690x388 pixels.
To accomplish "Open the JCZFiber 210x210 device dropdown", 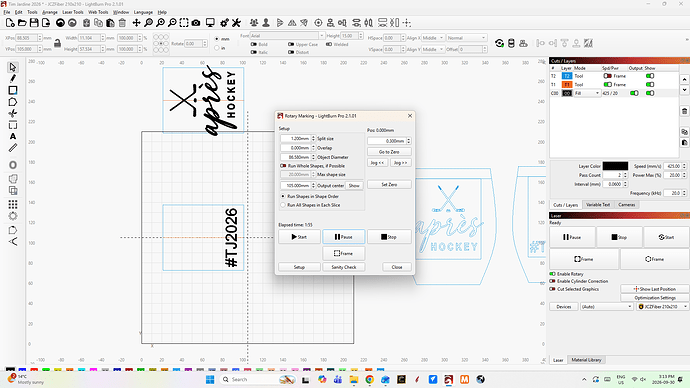I will coord(663,307).
